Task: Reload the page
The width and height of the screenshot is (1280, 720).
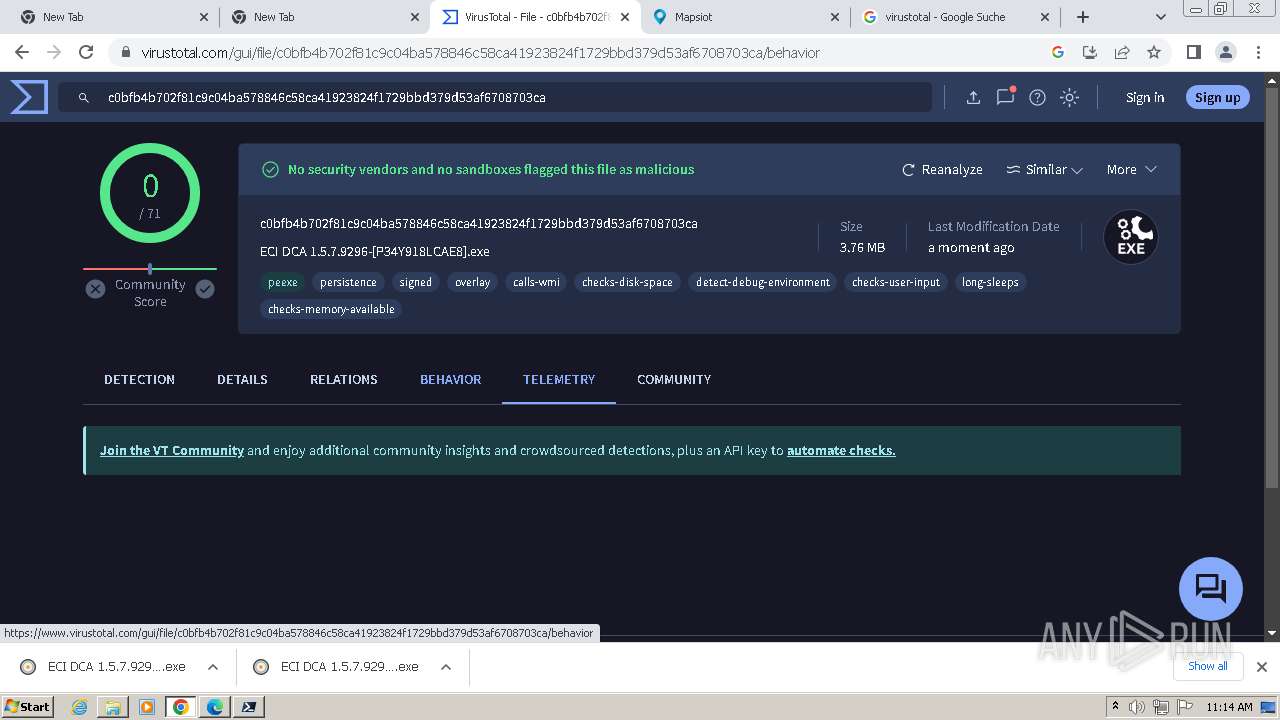Action: (x=86, y=52)
